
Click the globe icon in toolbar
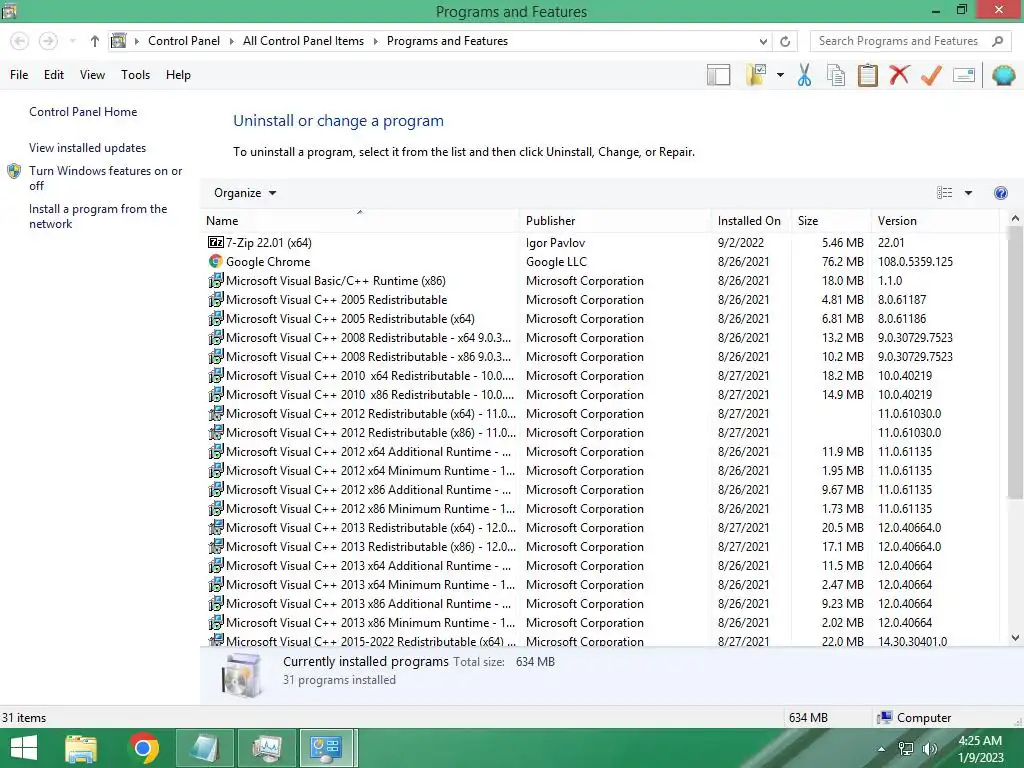(x=1003, y=75)
